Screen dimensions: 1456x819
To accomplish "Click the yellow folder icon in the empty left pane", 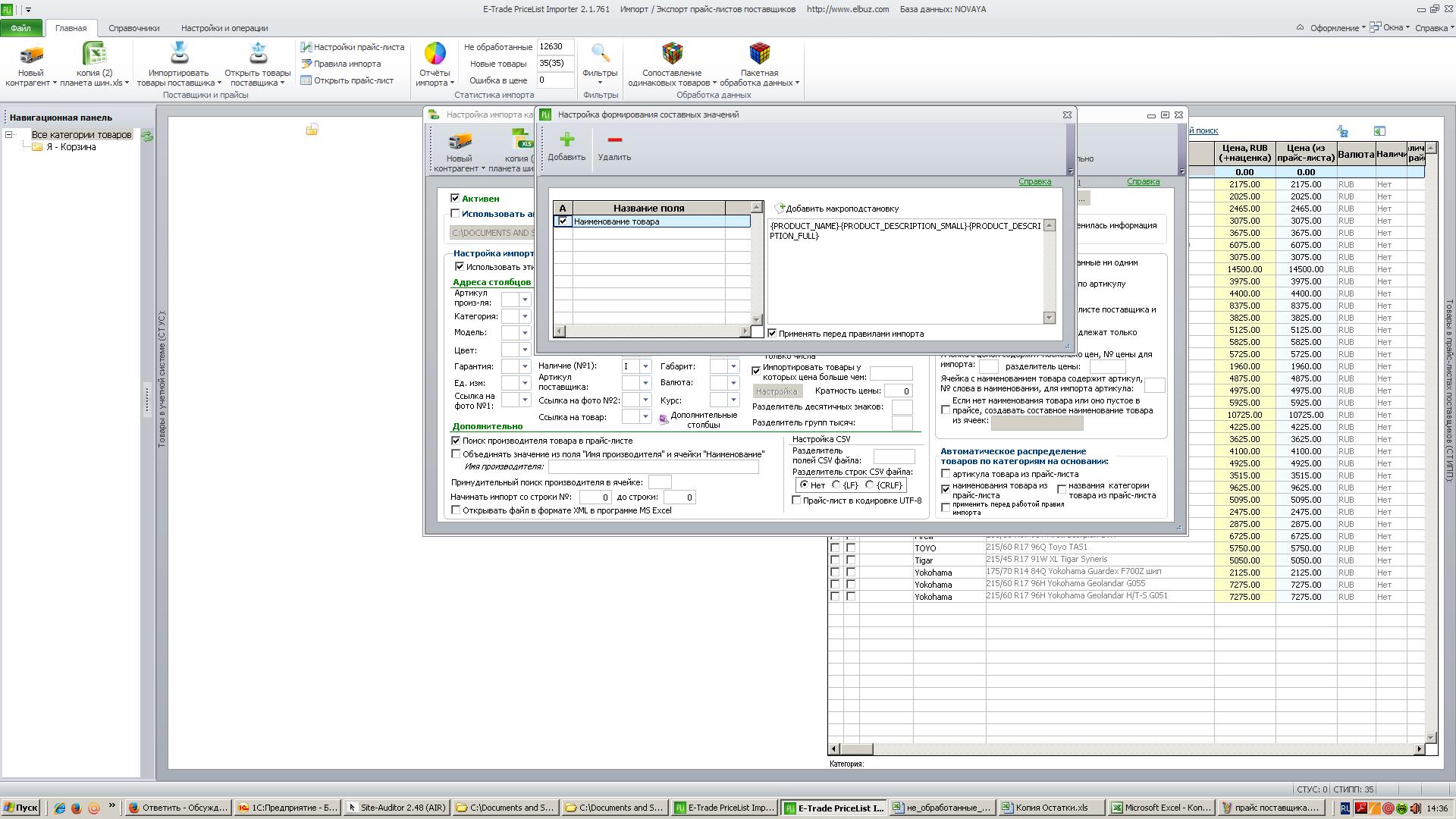I will (x=312, y=130).
